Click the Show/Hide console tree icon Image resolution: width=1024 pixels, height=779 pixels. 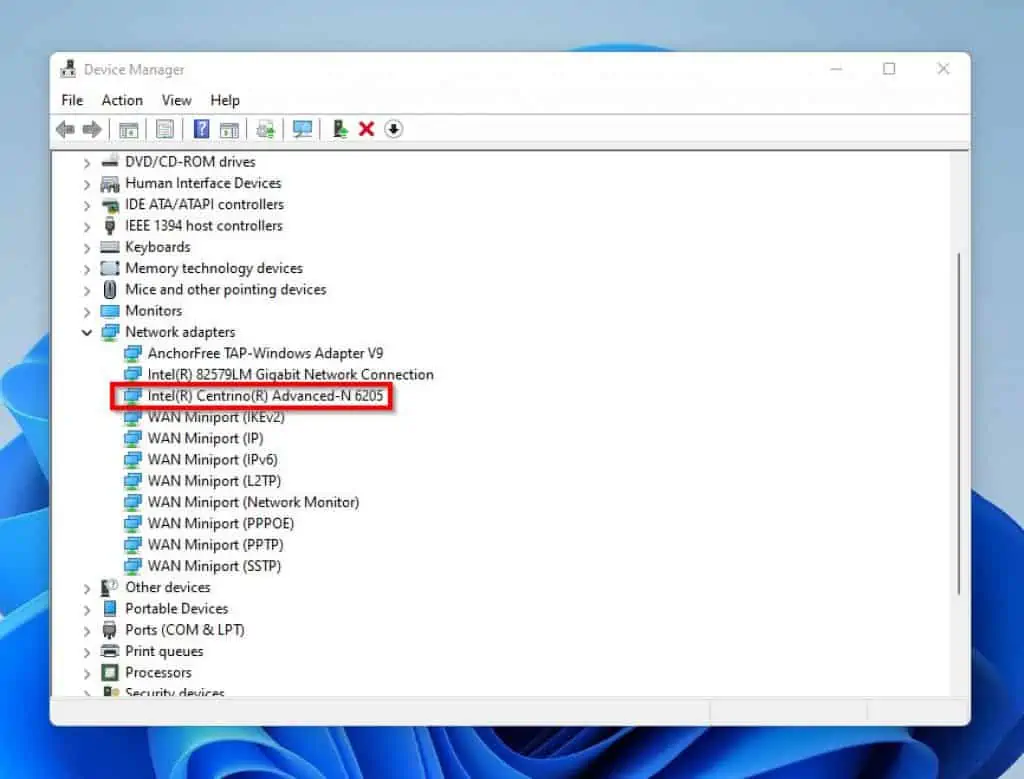click(129, 129)
